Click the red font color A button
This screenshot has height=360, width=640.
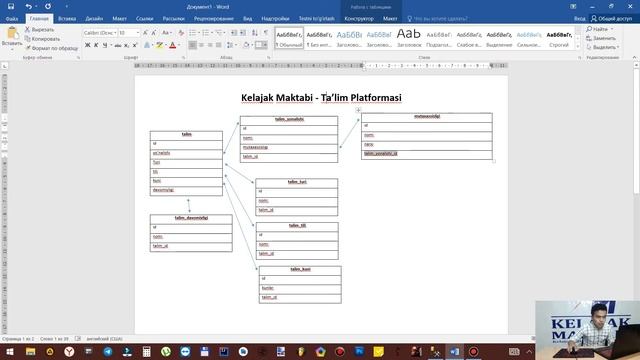coord(173,45)
